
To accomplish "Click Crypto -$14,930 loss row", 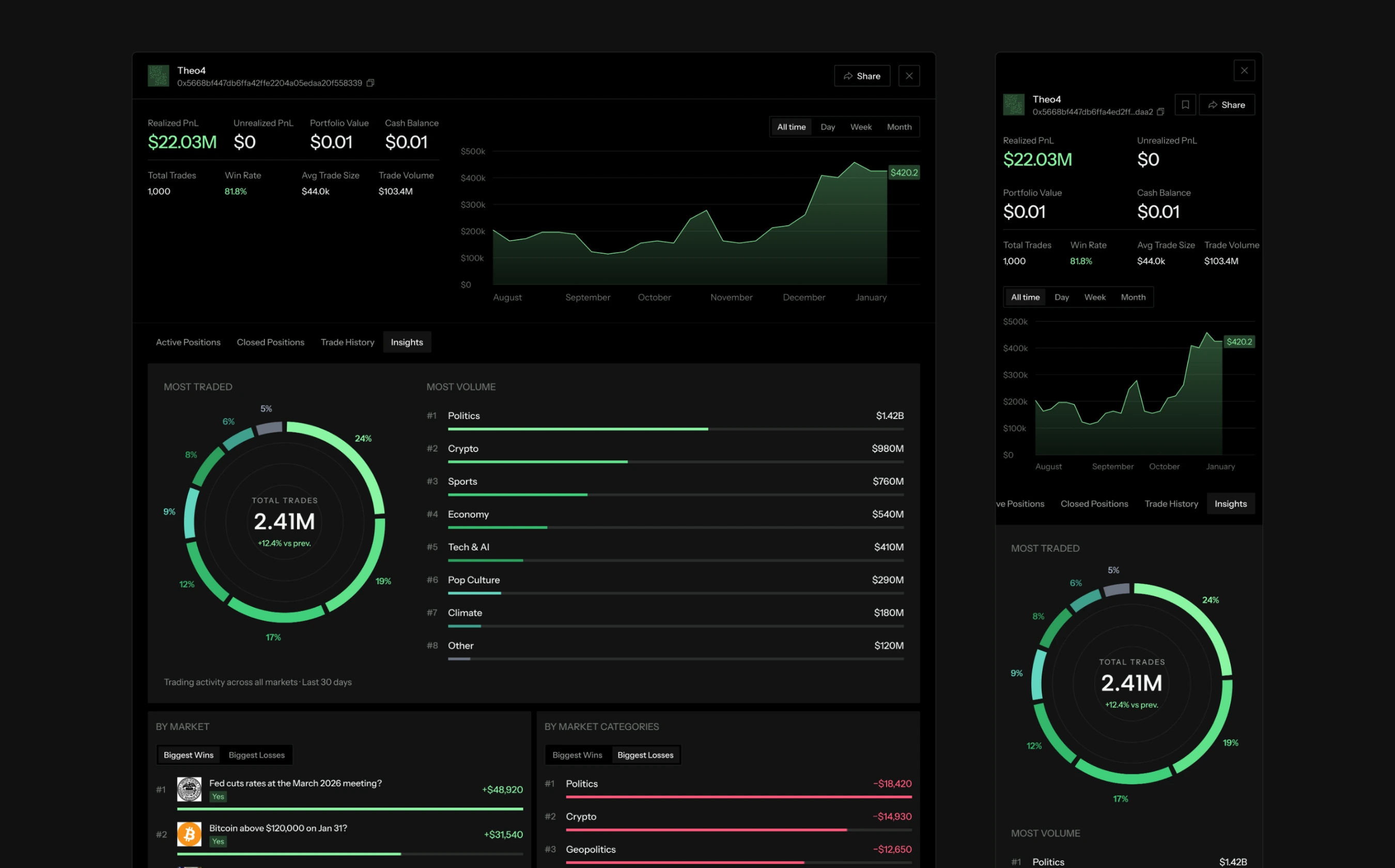I will (728, 821).
